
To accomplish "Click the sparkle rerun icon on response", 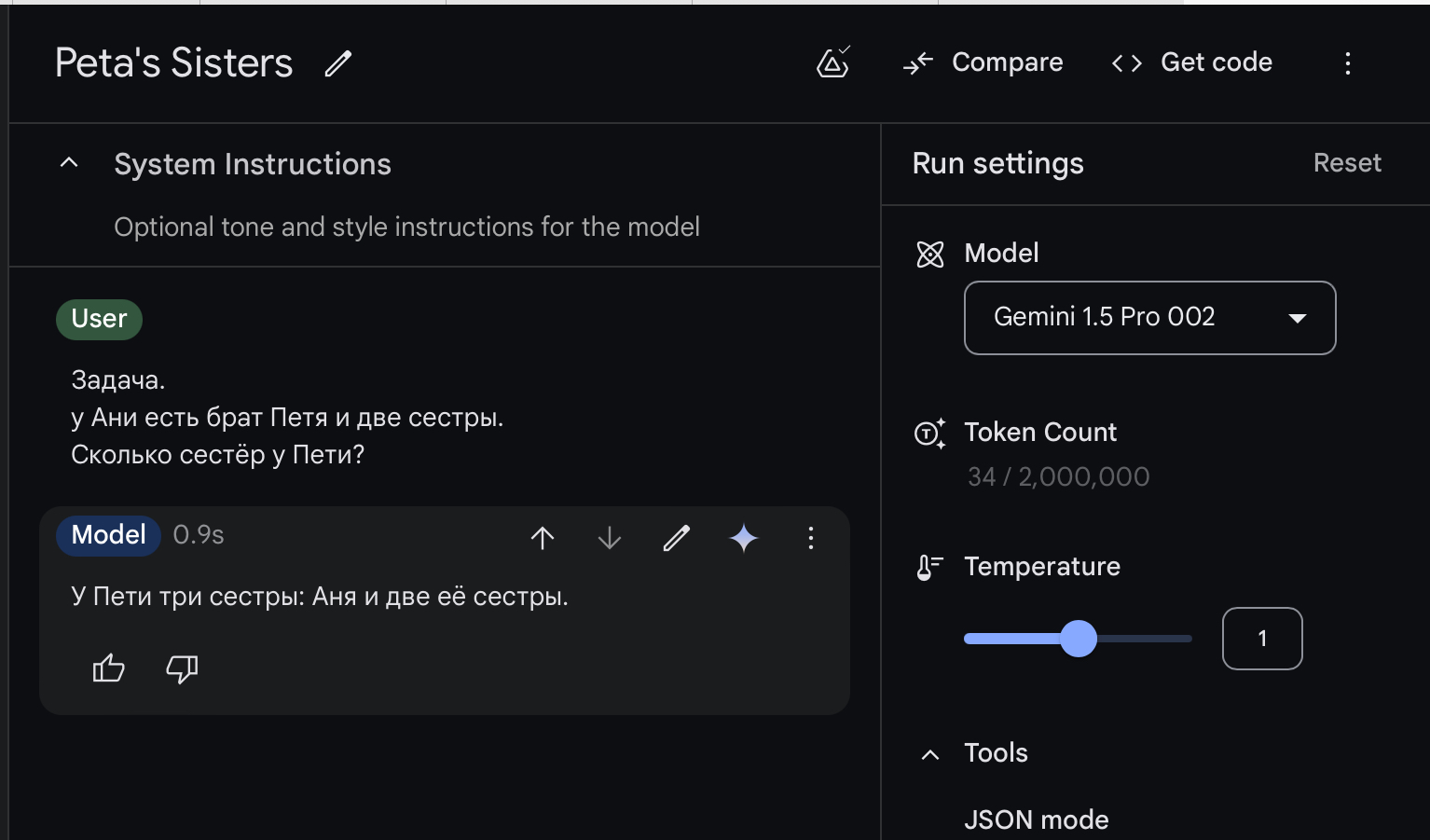I will point(744,538).
